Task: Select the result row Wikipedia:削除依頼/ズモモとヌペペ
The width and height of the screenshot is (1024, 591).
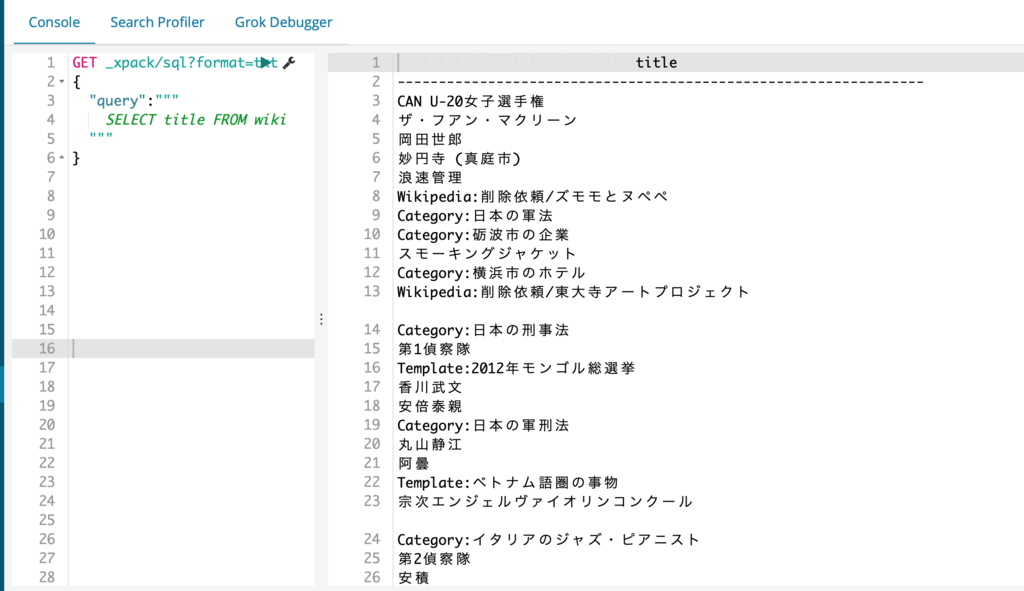Action: (532, 196)
